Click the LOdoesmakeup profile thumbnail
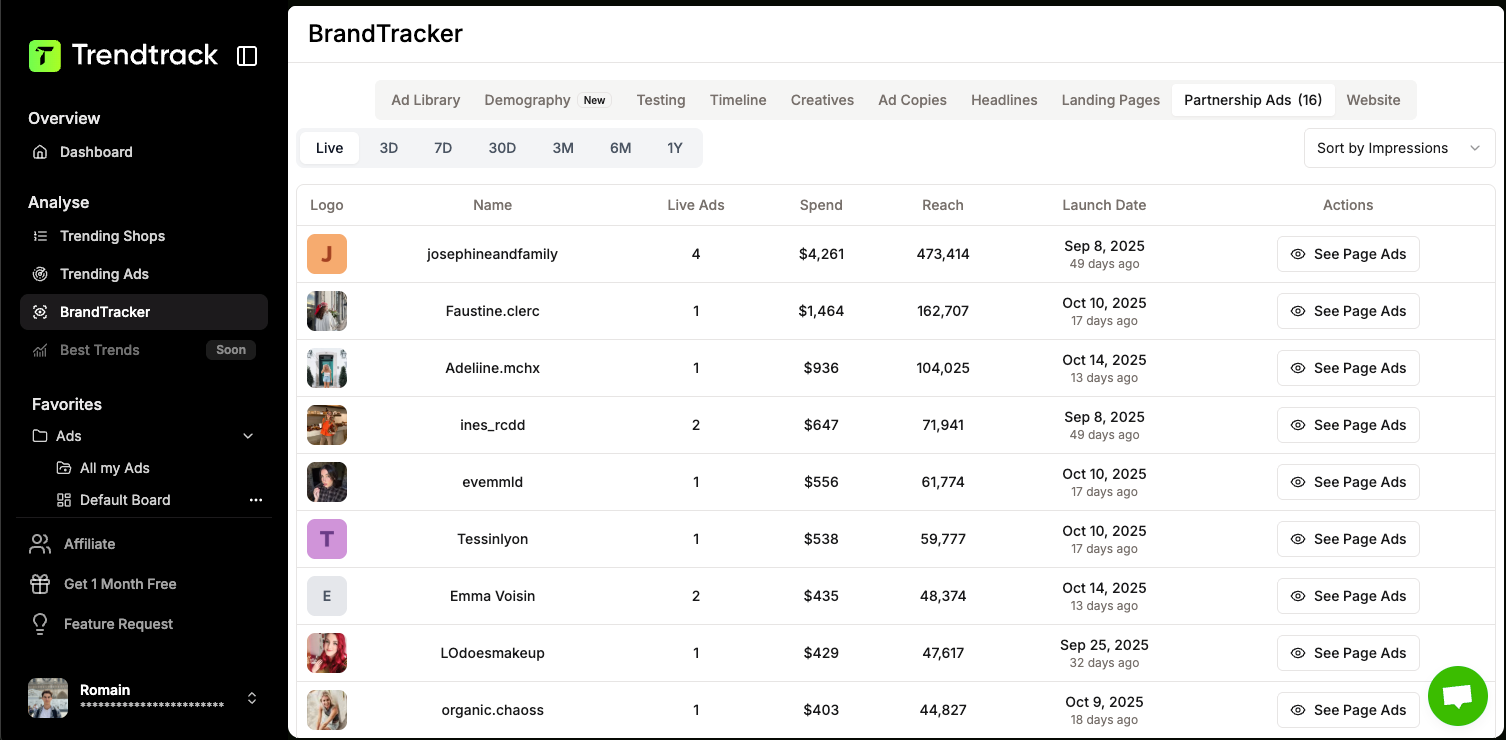This screenshot has width=1506, height=740. [x=327, y=653]
